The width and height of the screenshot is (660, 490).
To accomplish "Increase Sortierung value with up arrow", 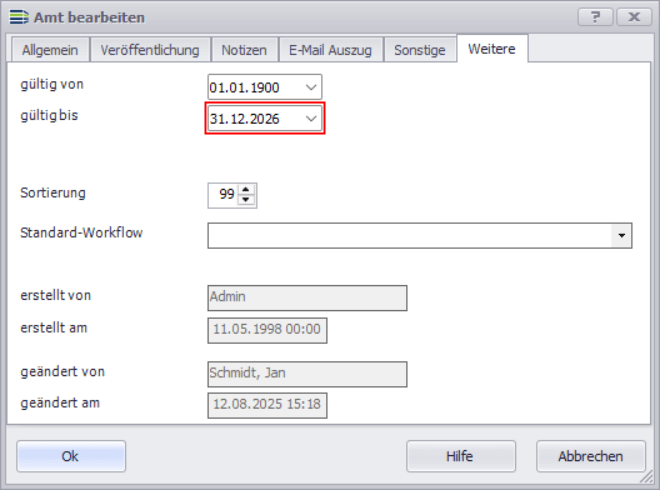I will point(247,190).
